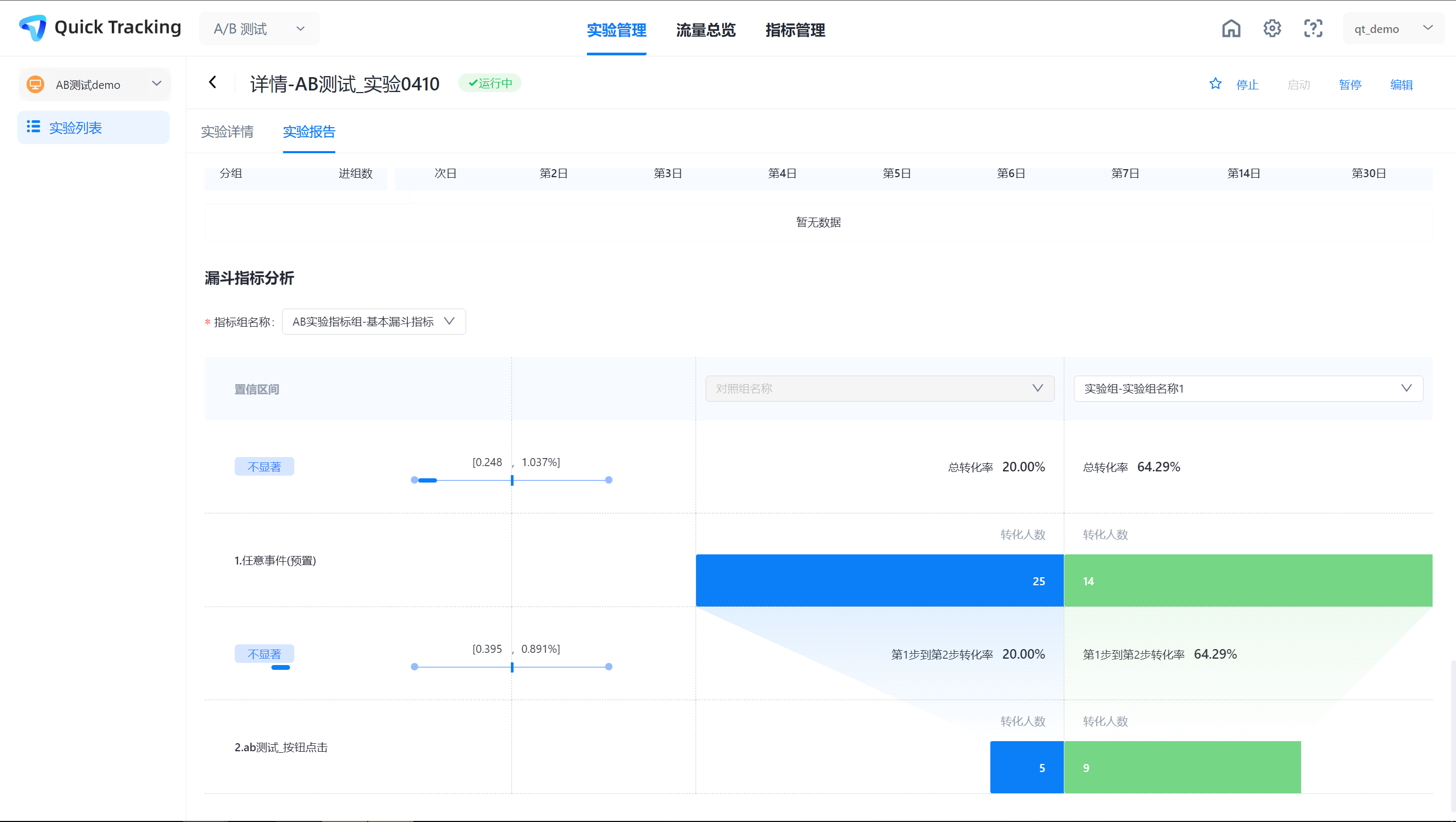Open the 流量总览 top menu
The width and height of the screenshot is (1456, 822).
[706, 30]
